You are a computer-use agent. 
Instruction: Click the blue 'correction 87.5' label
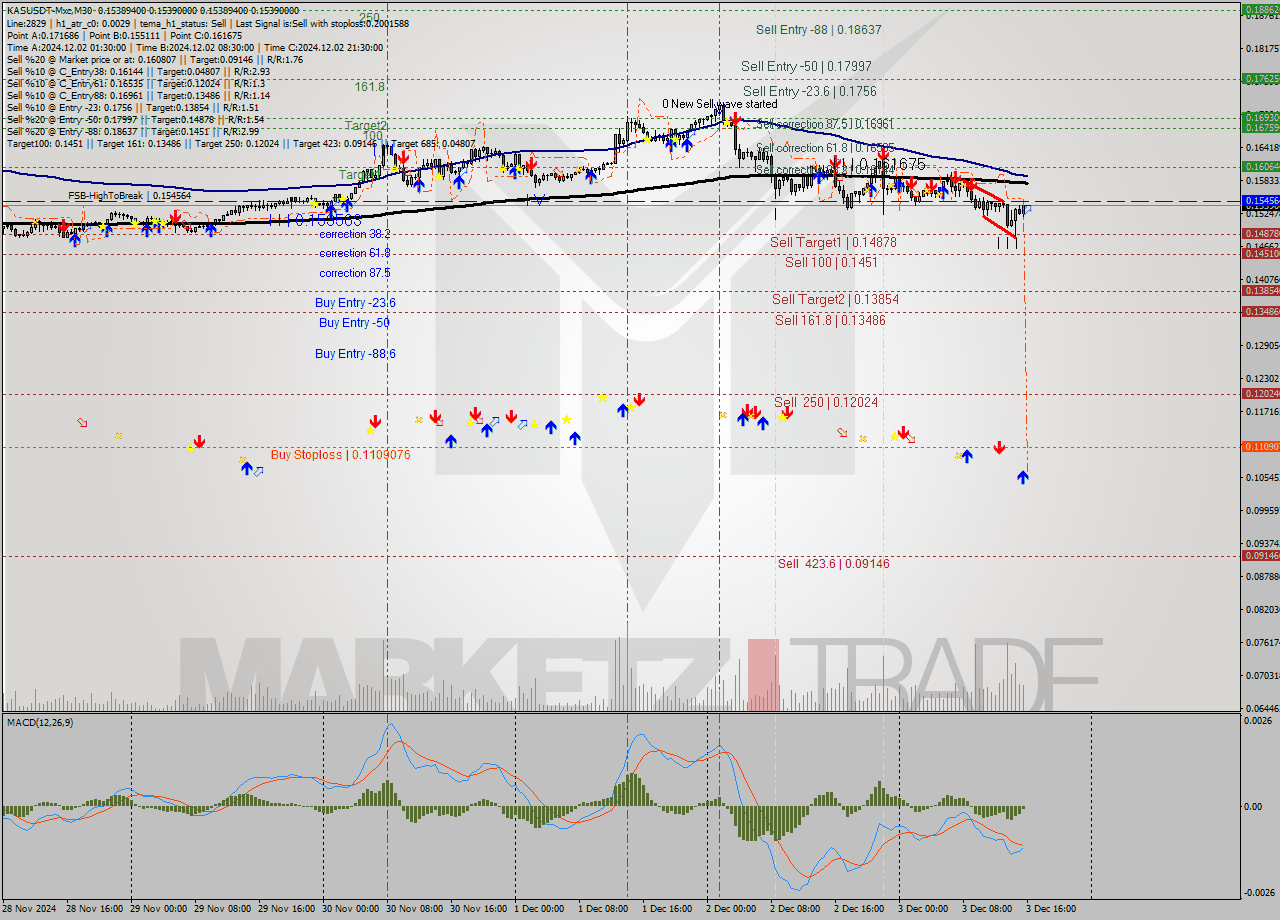355,272
